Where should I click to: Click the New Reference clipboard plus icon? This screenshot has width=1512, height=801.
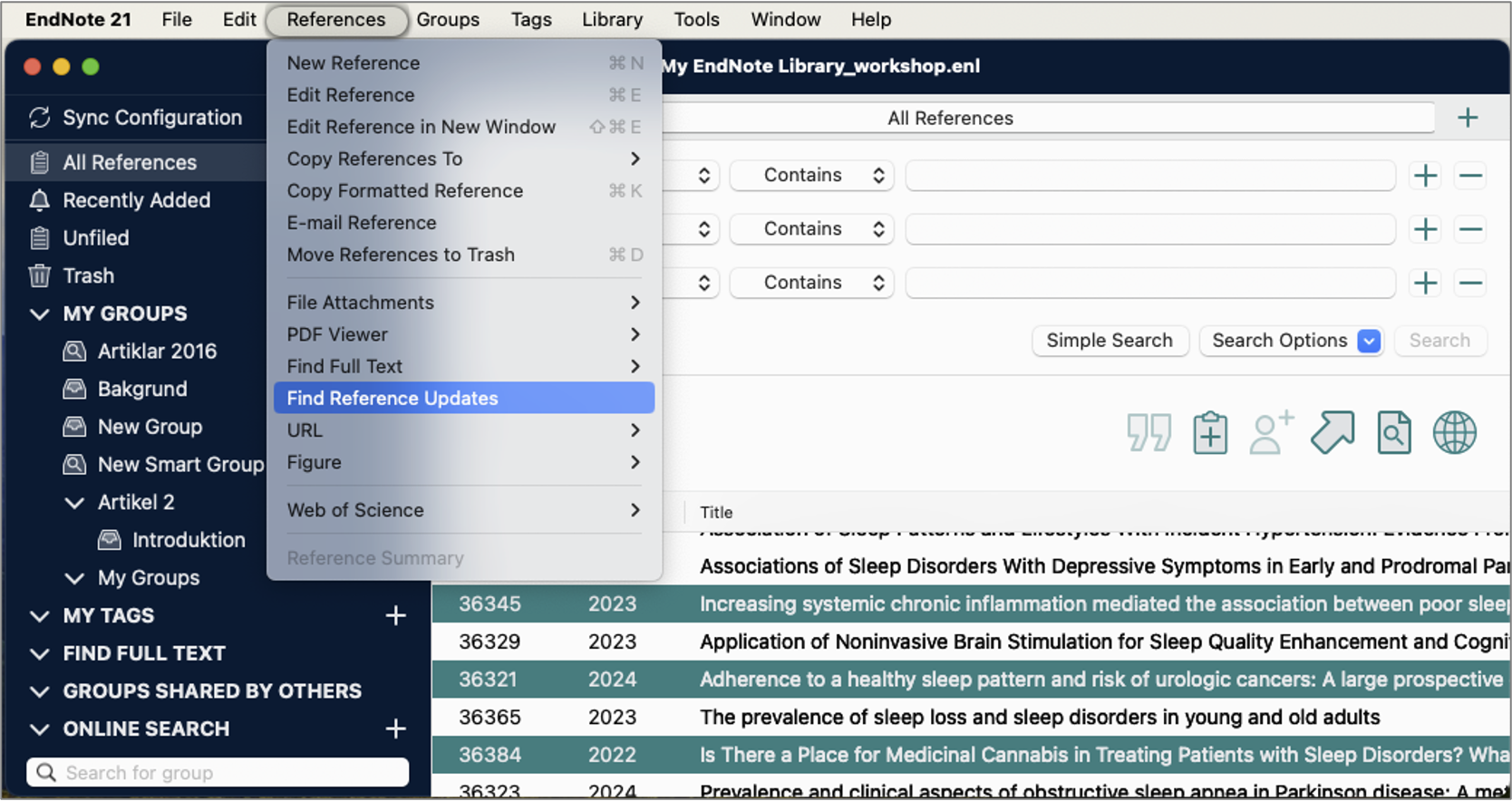coord(1210,432)
